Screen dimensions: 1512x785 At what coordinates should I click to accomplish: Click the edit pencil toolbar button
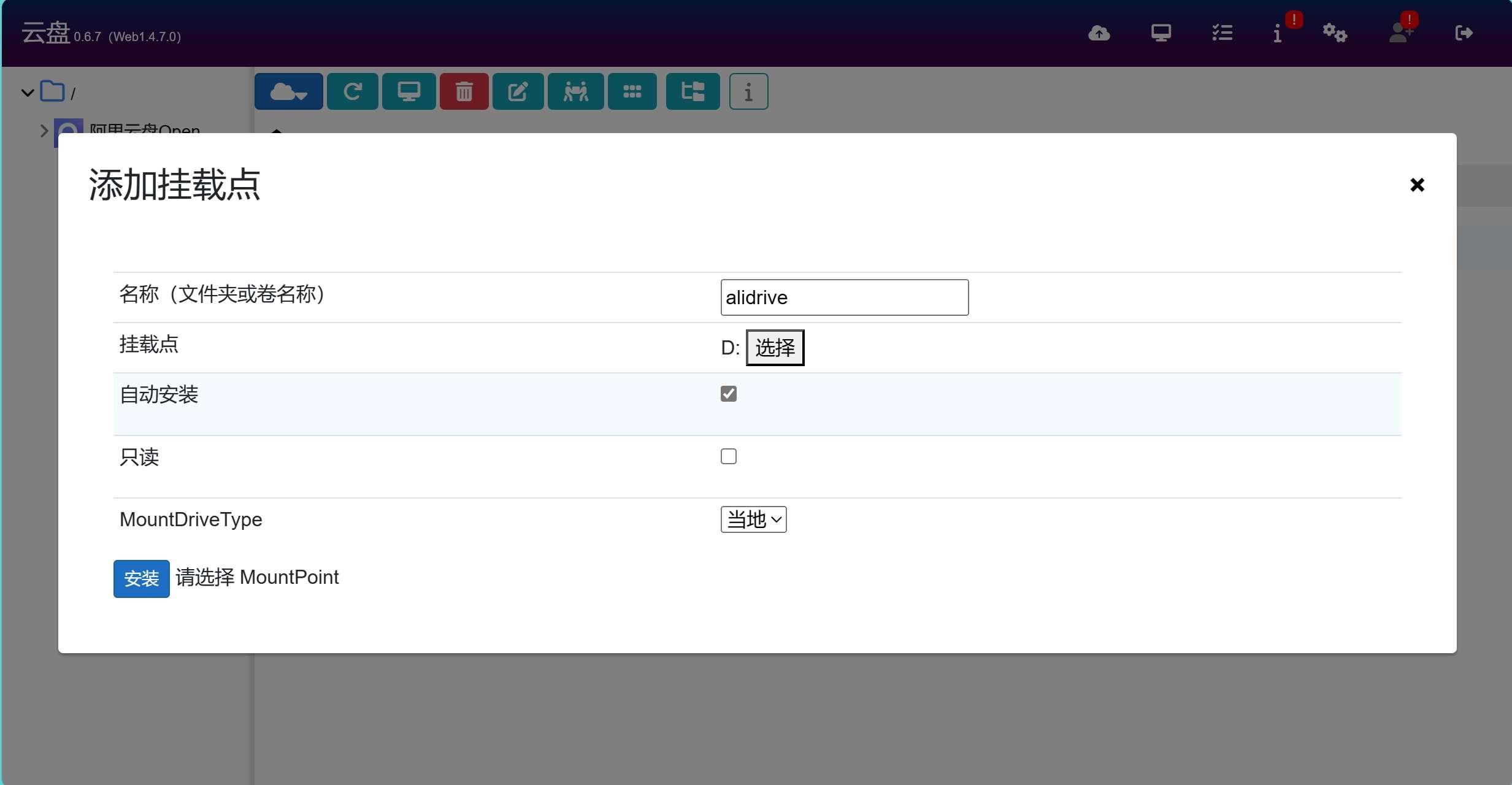[518, 91]
